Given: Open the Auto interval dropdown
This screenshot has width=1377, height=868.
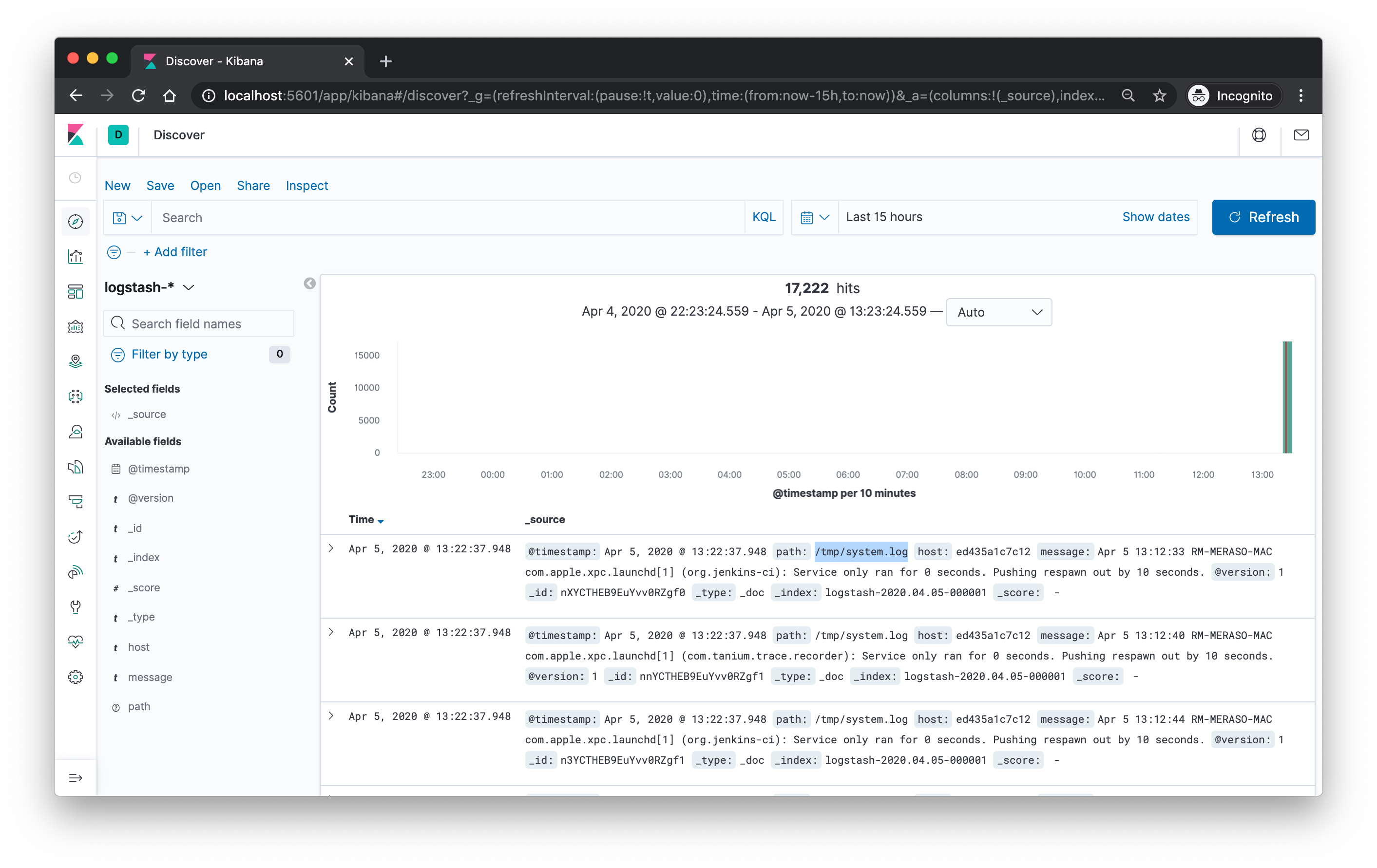Looking at the screenshot, I should point(998,312).
